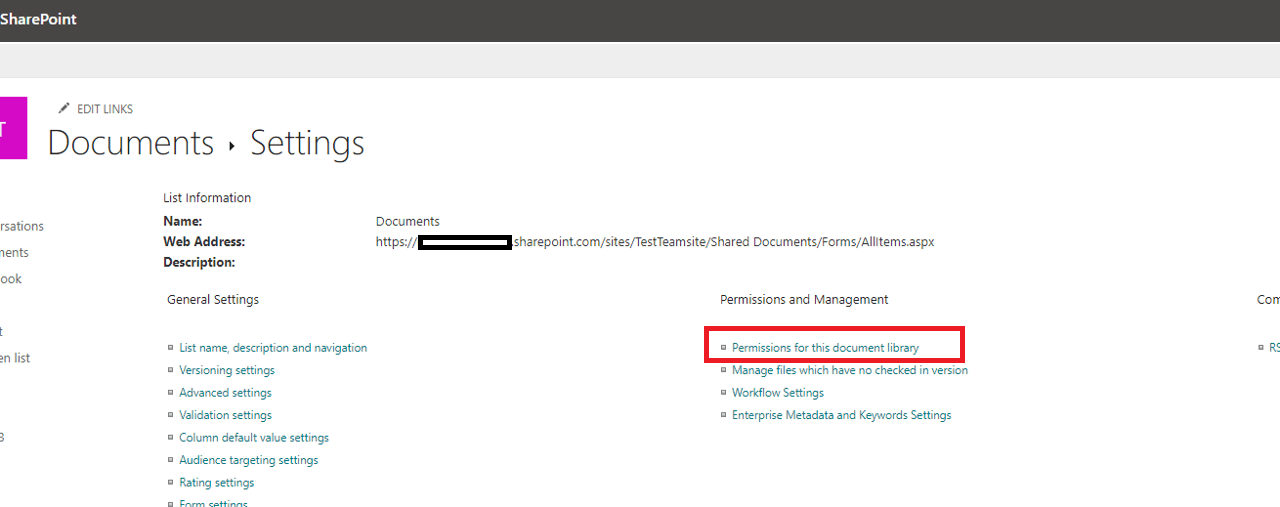
Task: Click the List Information heading
Action: [x=207, y=198]
